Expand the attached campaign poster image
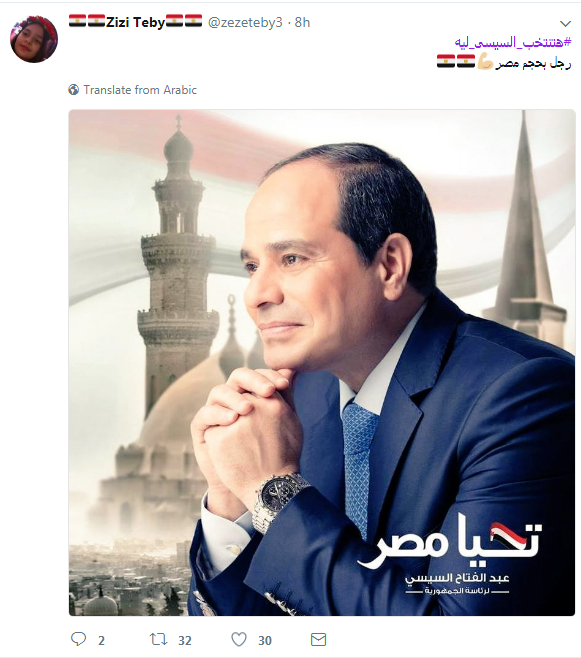Viewport: 581px width, 658px height. 322,363
